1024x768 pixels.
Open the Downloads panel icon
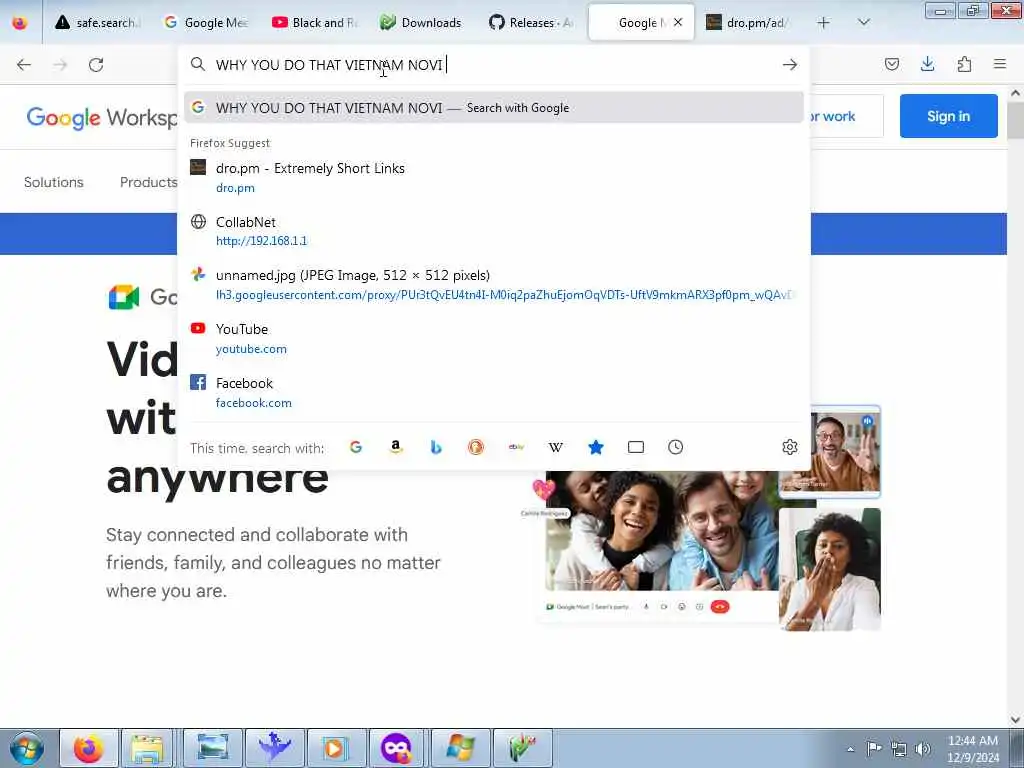pos(927,64)
